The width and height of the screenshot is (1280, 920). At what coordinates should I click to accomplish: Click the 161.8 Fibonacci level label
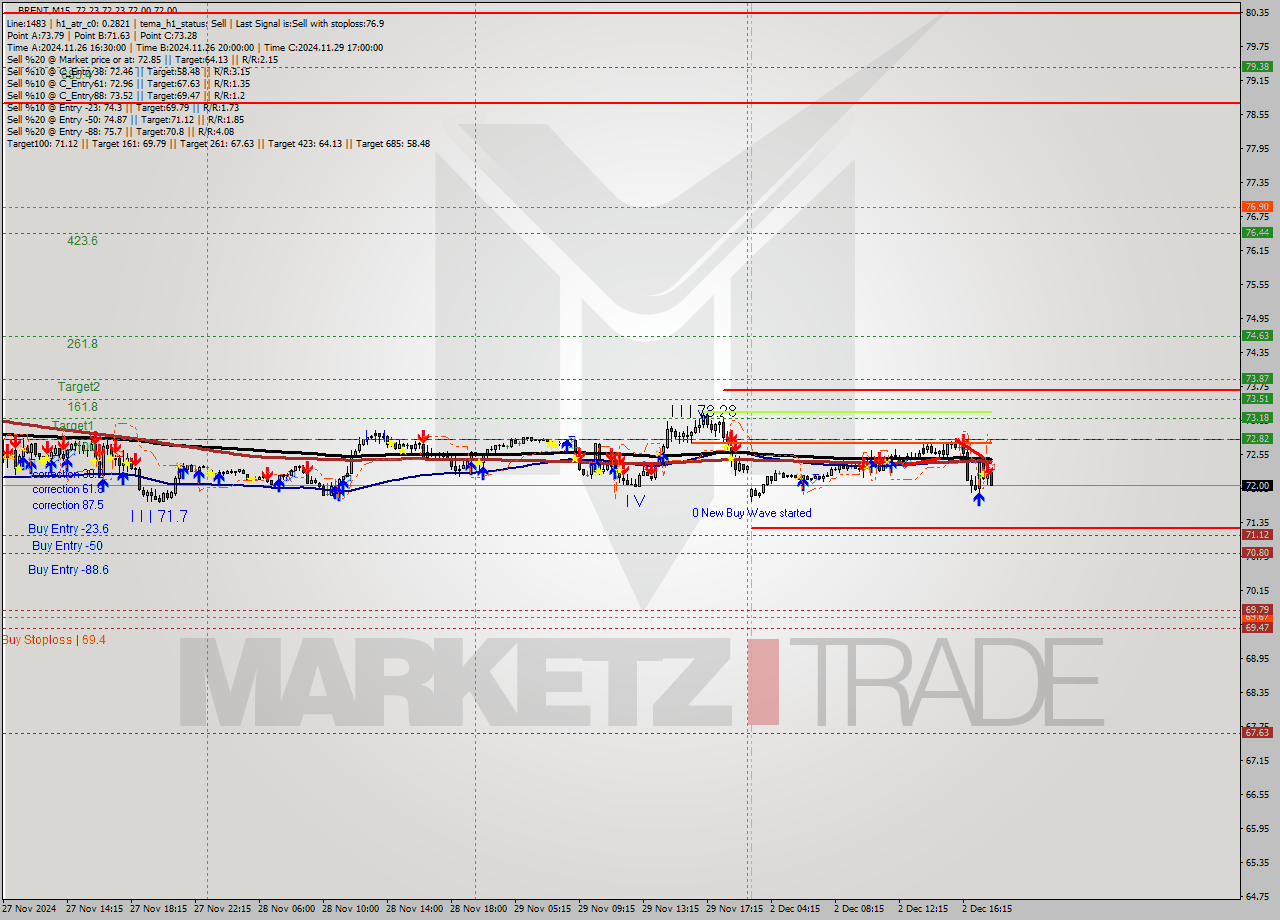82,407
